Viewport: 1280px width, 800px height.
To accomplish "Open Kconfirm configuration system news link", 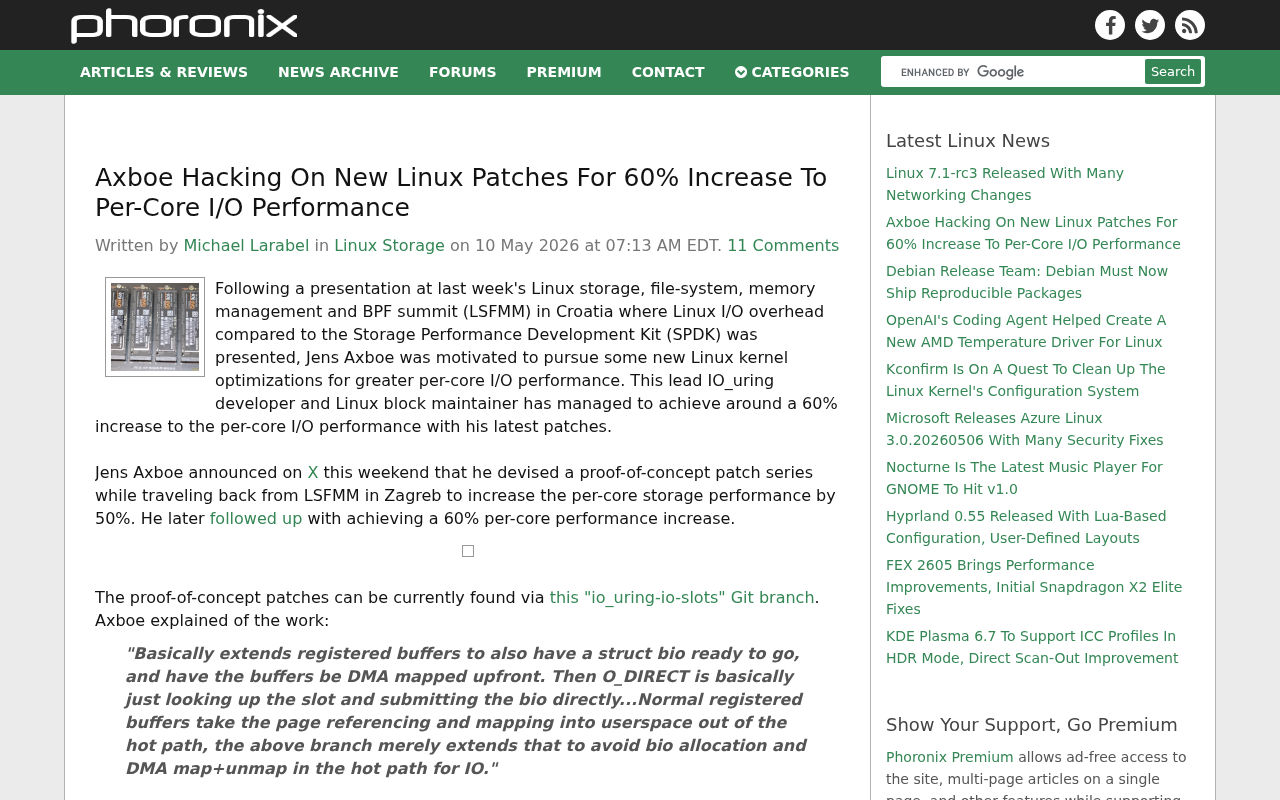I will [x=1026, y=380].
